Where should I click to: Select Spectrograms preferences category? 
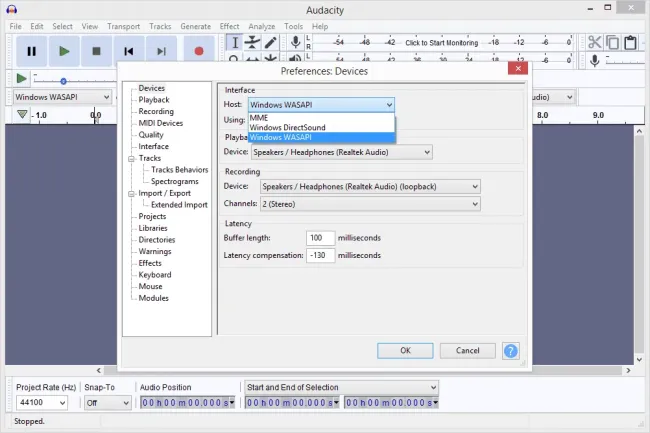[x=175, y=181]
